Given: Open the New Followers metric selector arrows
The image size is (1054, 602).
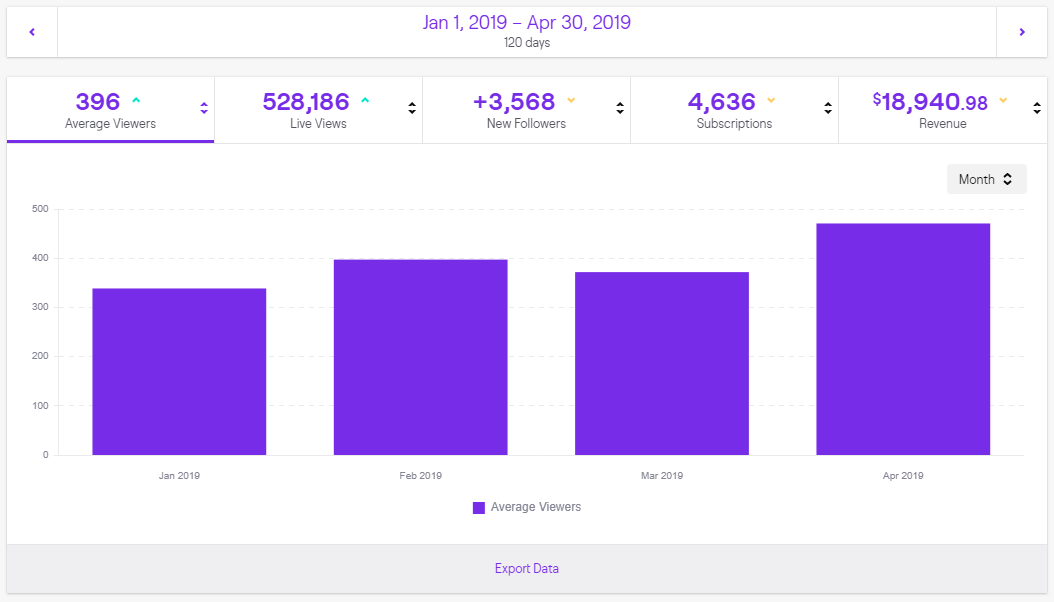Looking at the screenshot, I should pos(620,109).
